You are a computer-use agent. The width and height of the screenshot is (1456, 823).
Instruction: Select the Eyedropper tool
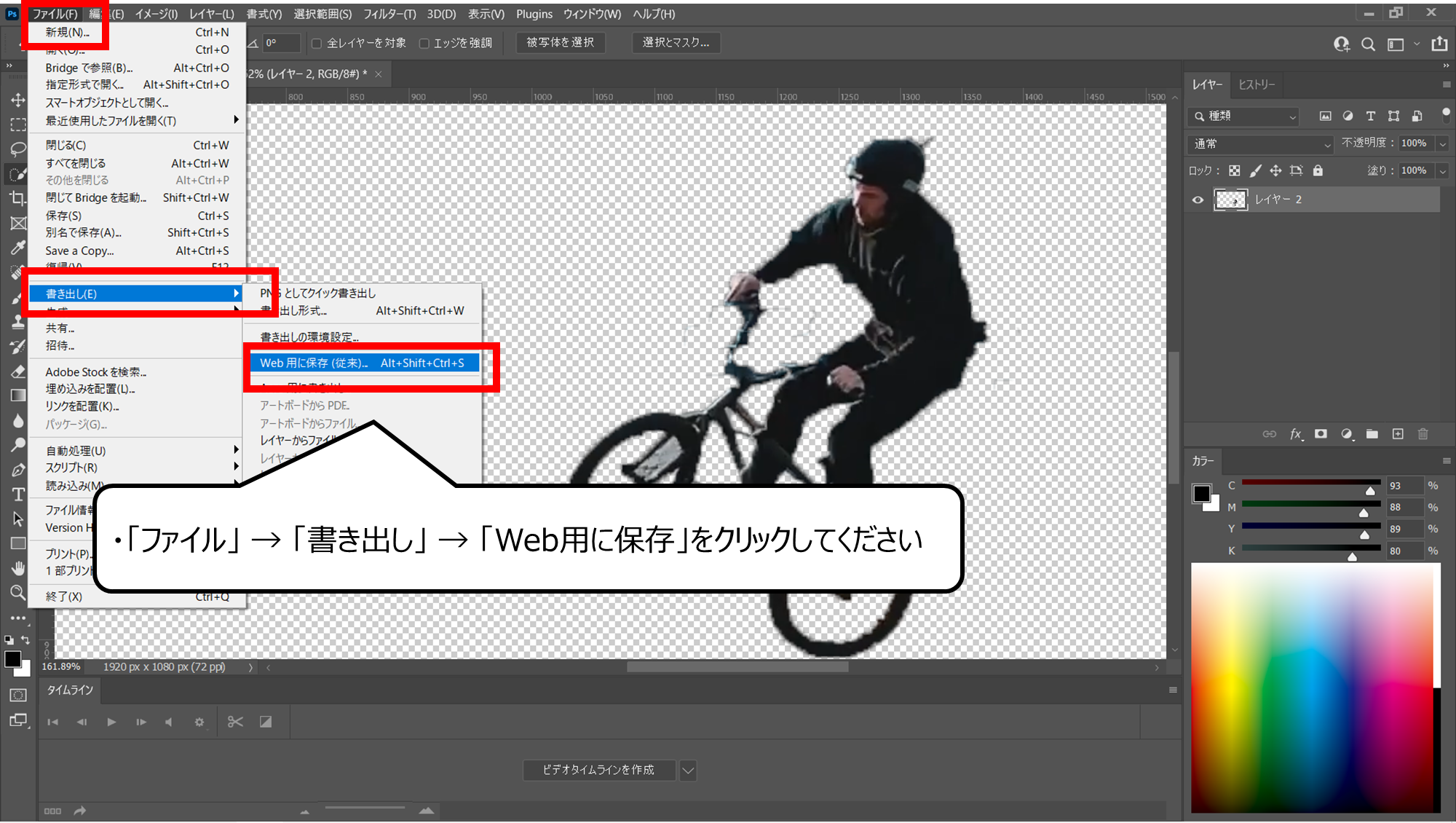pos(17,248)
